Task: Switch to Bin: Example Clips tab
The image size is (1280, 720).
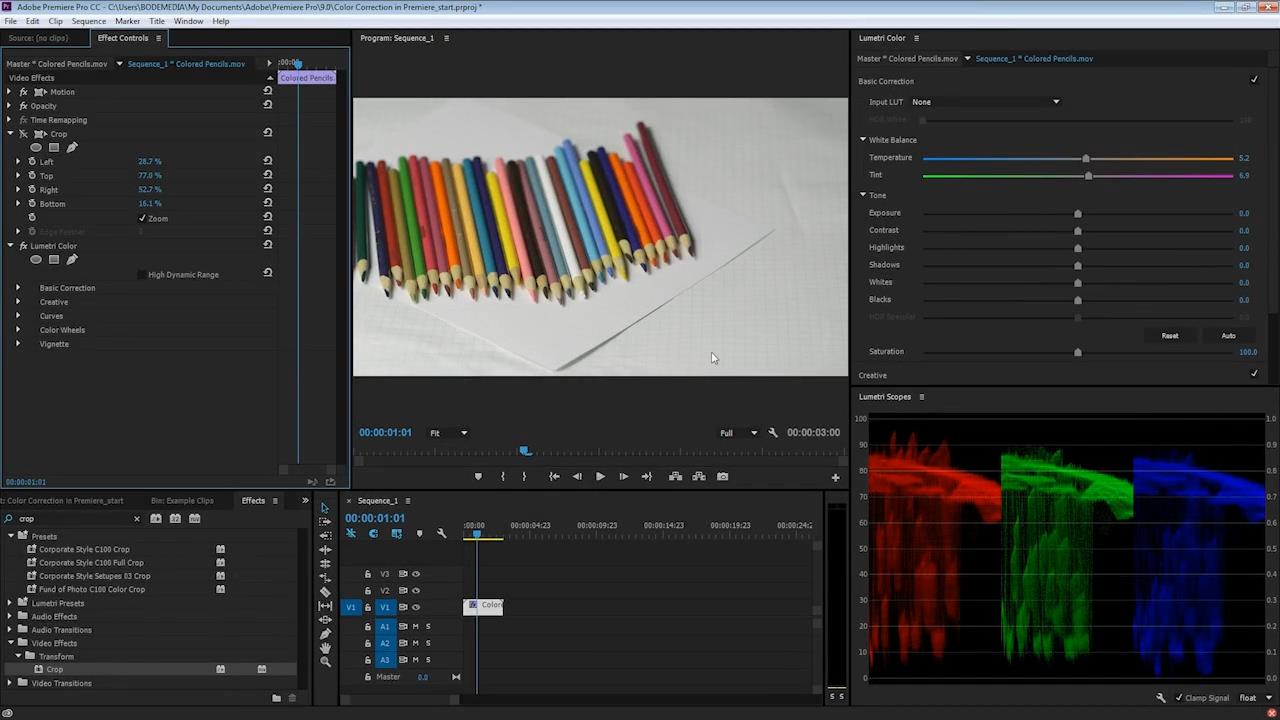Action: 182,501
